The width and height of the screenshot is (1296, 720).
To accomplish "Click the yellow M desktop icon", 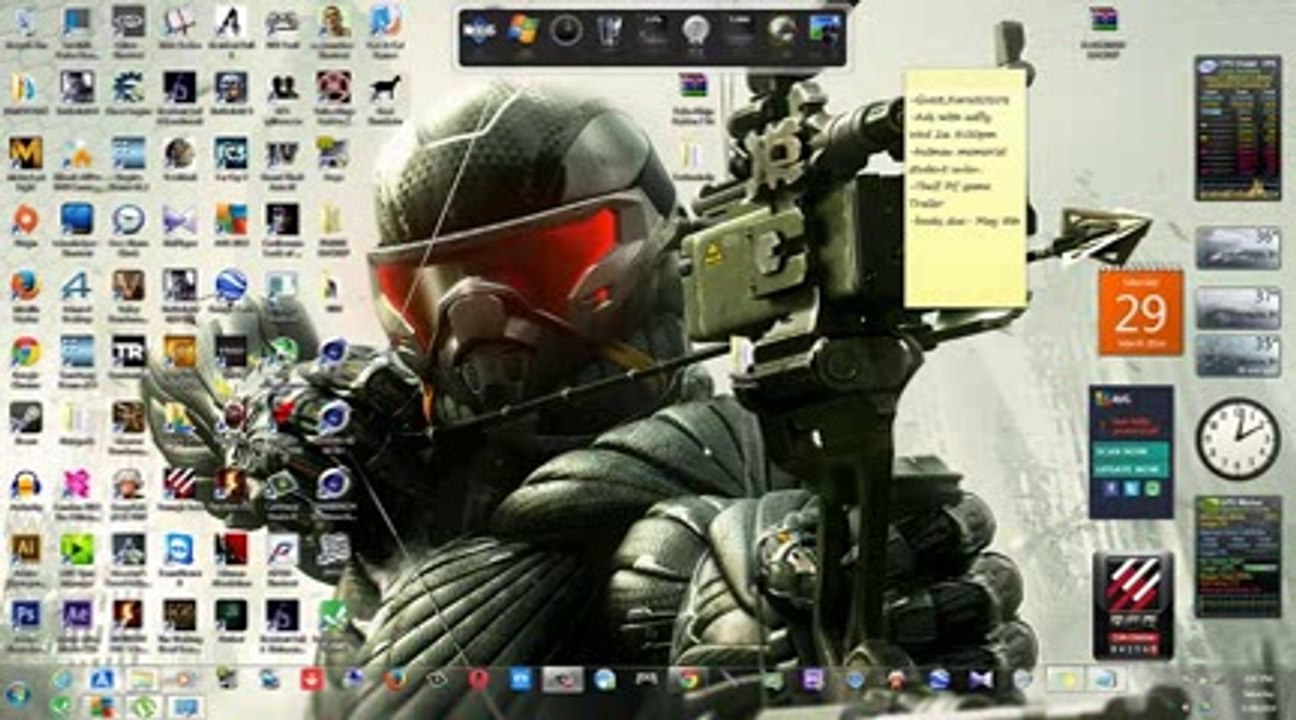I will point(25,152).
